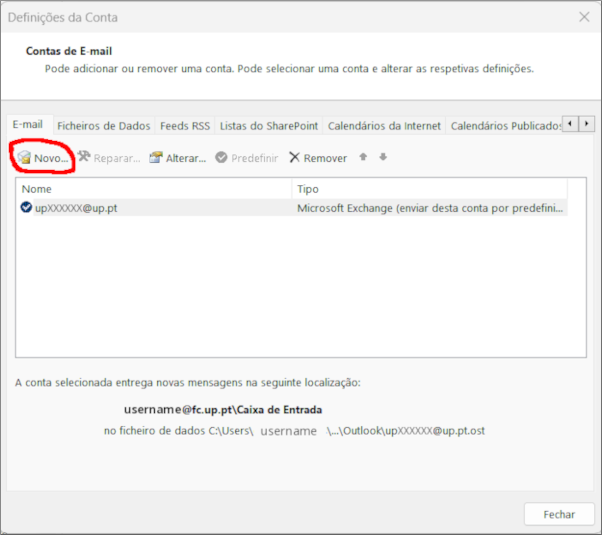Click the Alterar... change account button
The image size is (602, 535).
point(178,158)
